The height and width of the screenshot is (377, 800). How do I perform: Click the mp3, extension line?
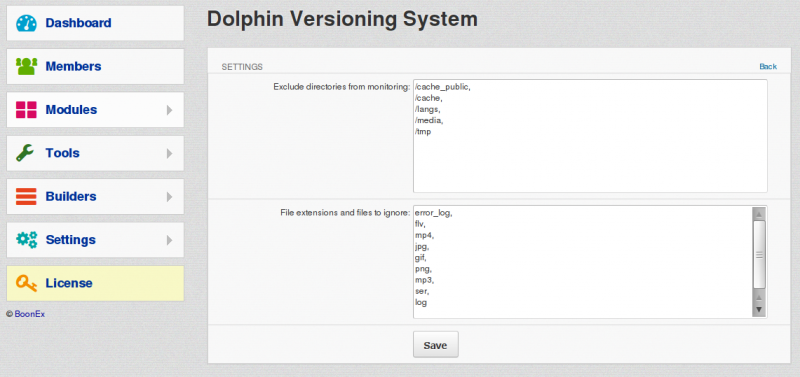click(424, 280)
